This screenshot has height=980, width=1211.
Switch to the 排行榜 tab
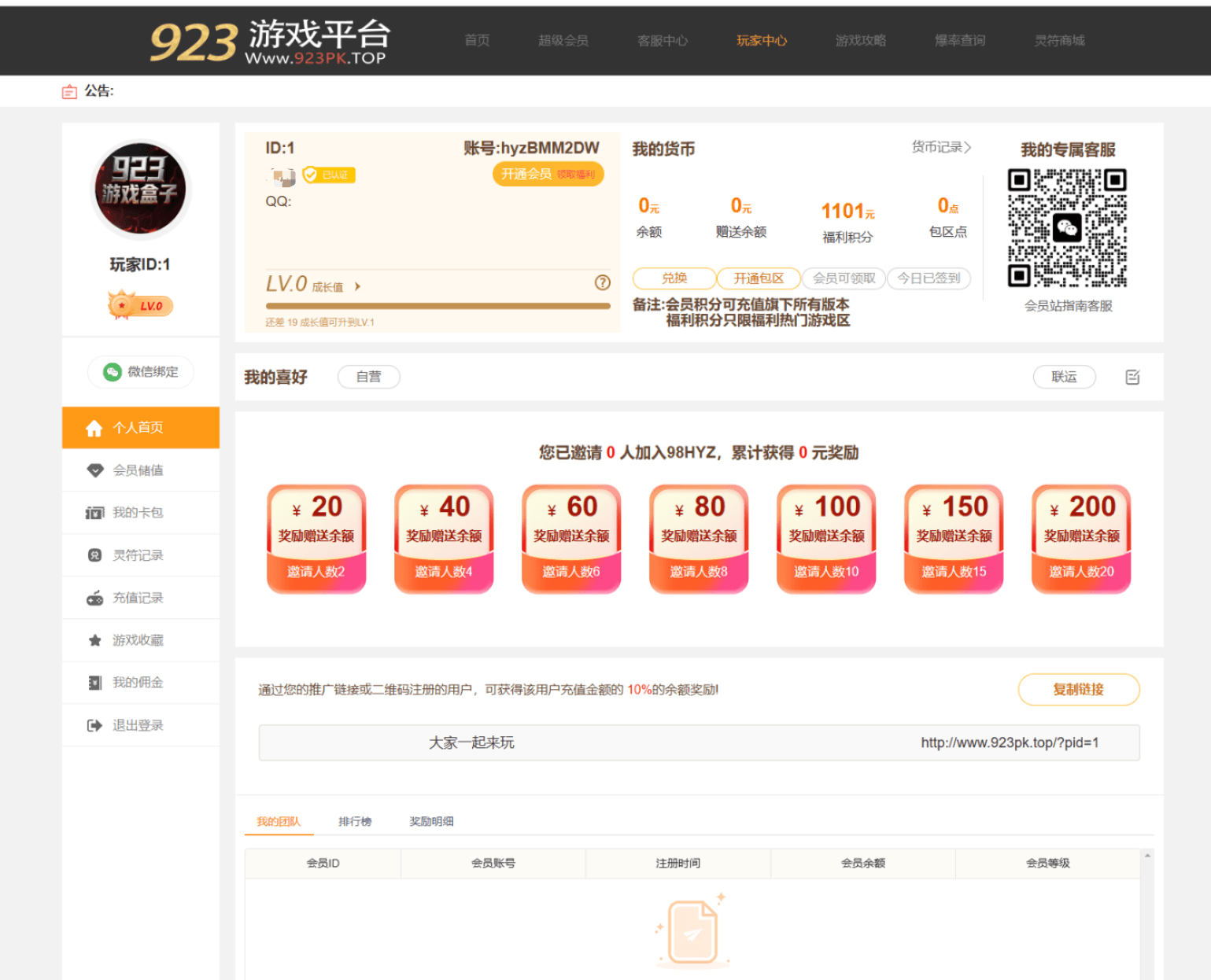355,821
